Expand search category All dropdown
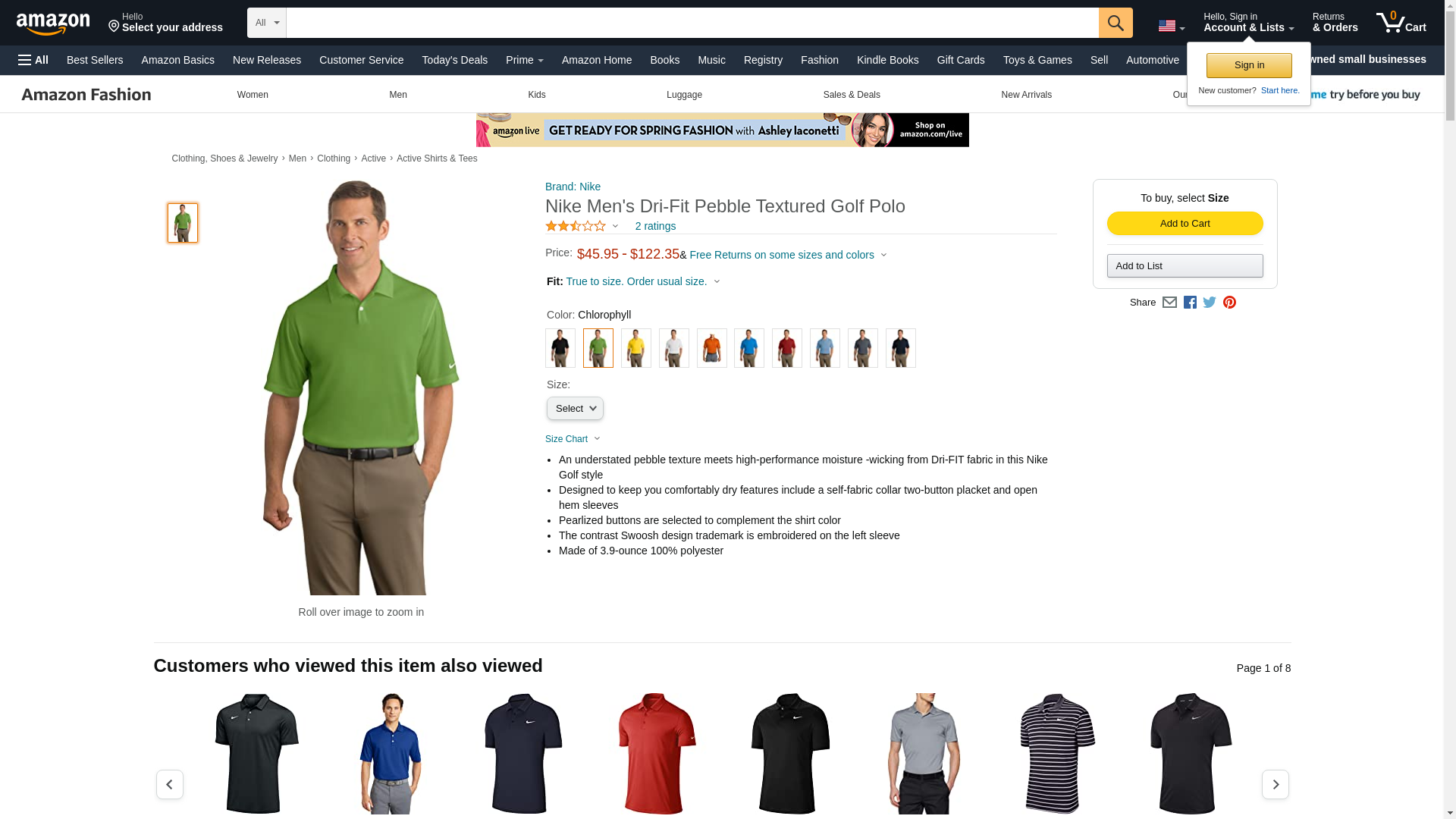 (x=267, y=23)
